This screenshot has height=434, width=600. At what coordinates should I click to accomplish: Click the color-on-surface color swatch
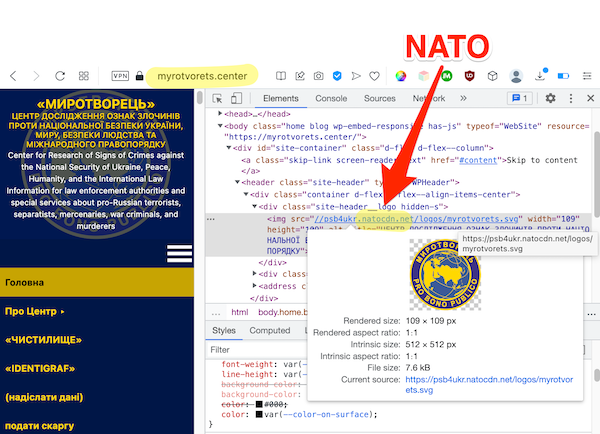click(259, 414)
